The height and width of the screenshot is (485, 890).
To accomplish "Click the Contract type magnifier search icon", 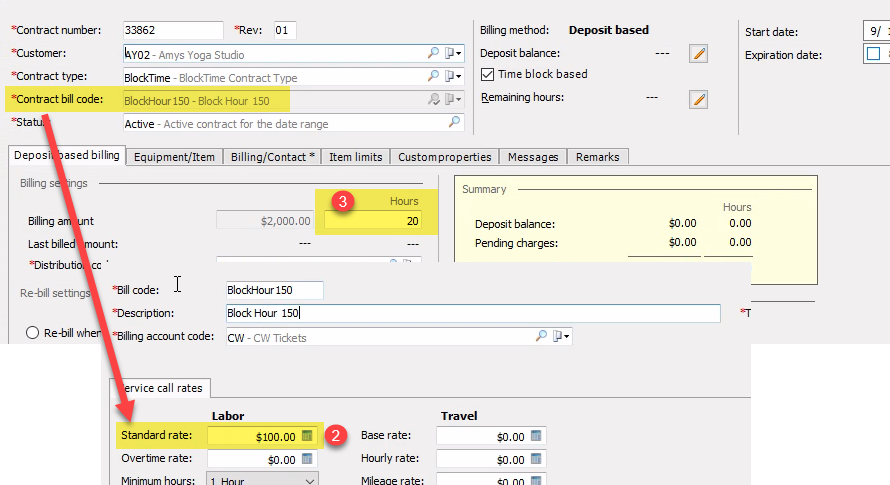I will 433,76.
